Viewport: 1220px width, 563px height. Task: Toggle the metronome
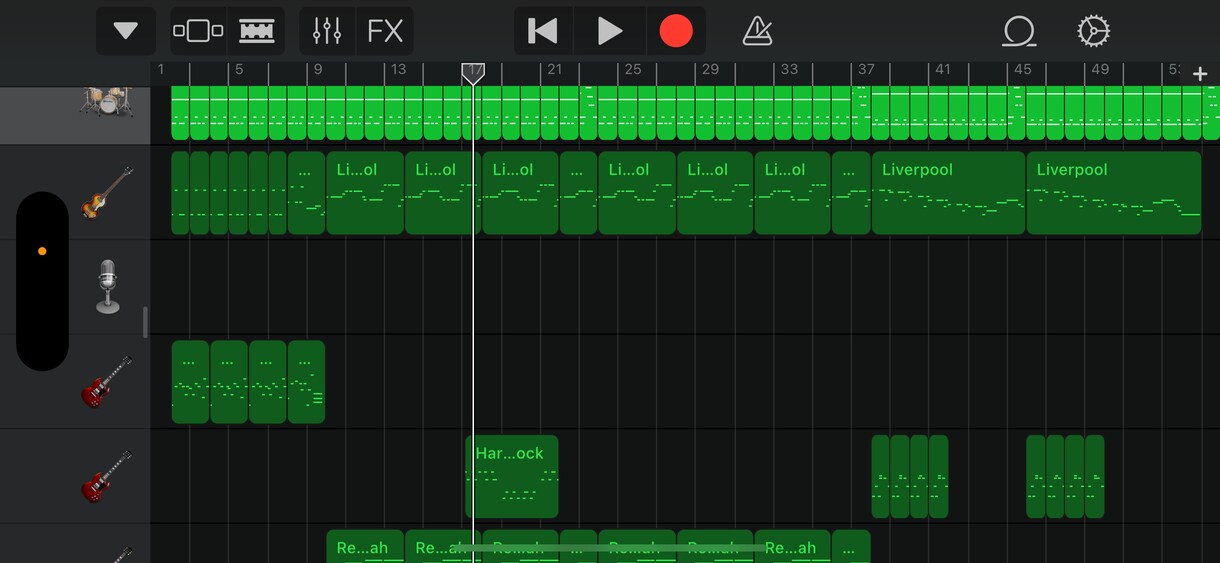[757, 31]
